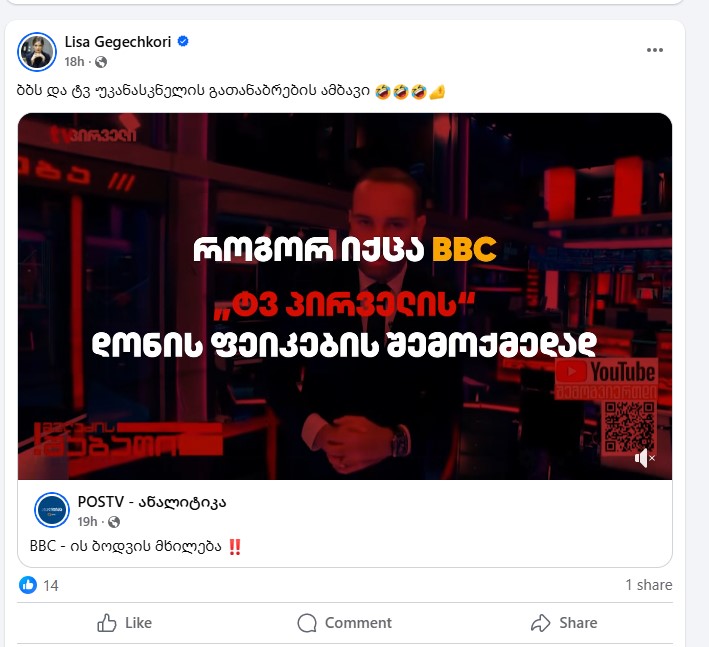Image resolution: width=709 pixels, height=647 pixels.
Task: Click the Comment button
Action: tap(345, 623)
